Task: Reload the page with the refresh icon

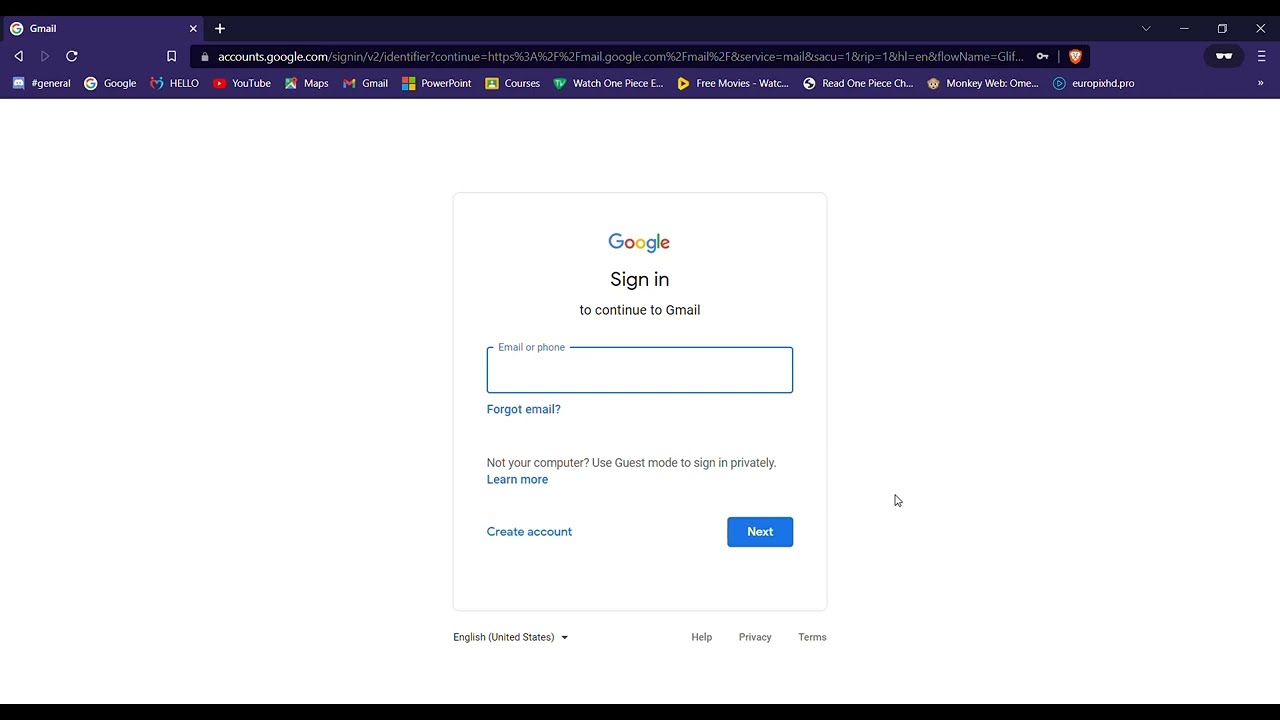Action: [x=72, y=57]
